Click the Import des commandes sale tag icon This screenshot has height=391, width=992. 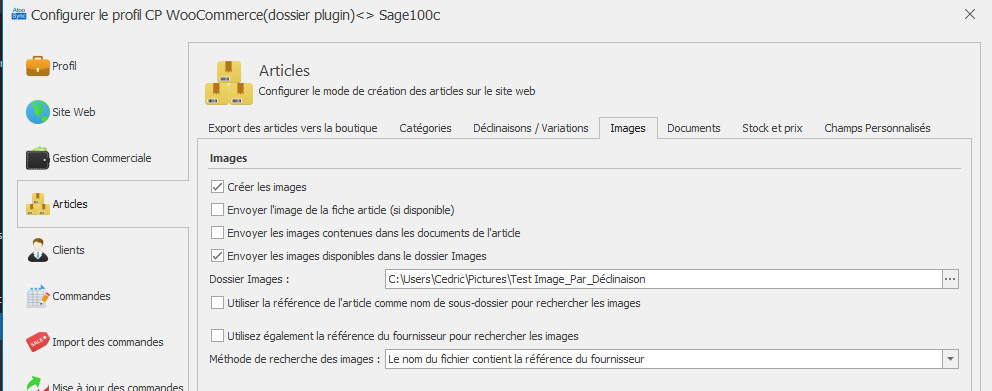point(38,342)
